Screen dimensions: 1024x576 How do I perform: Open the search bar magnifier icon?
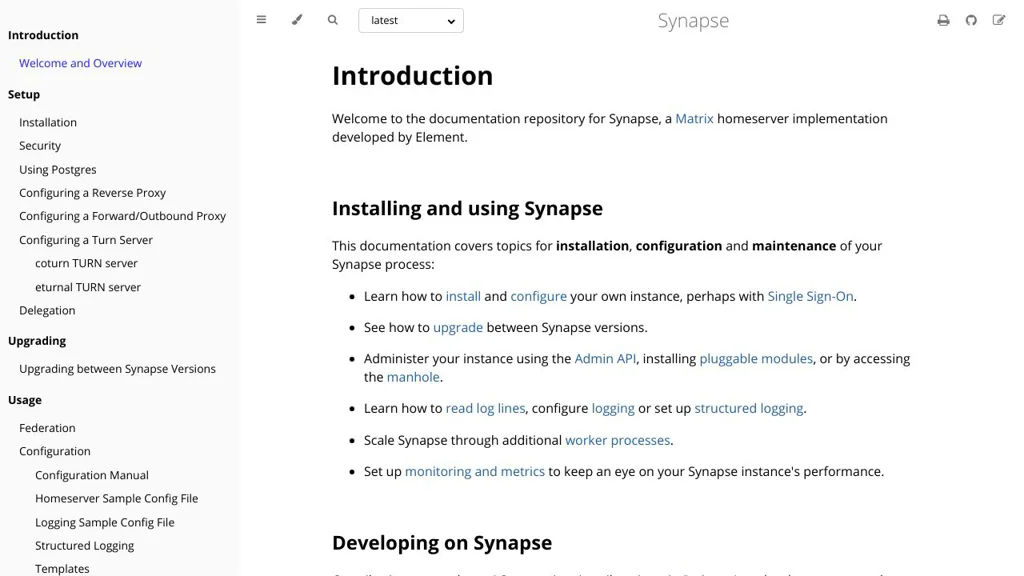[332, 20]
